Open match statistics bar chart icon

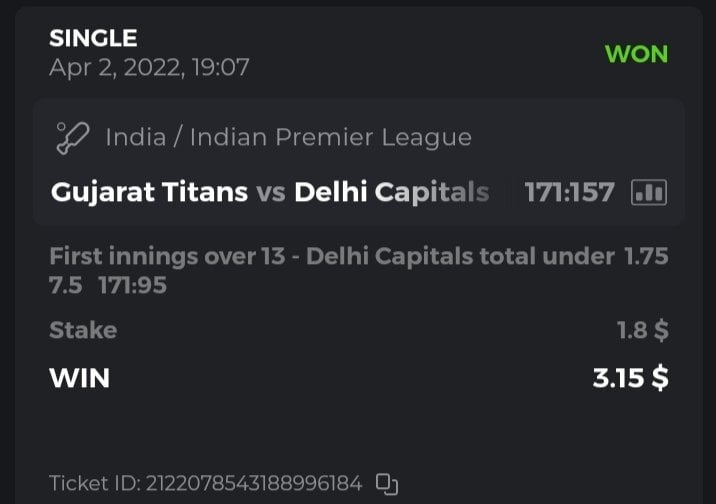[x=649, y=192]
